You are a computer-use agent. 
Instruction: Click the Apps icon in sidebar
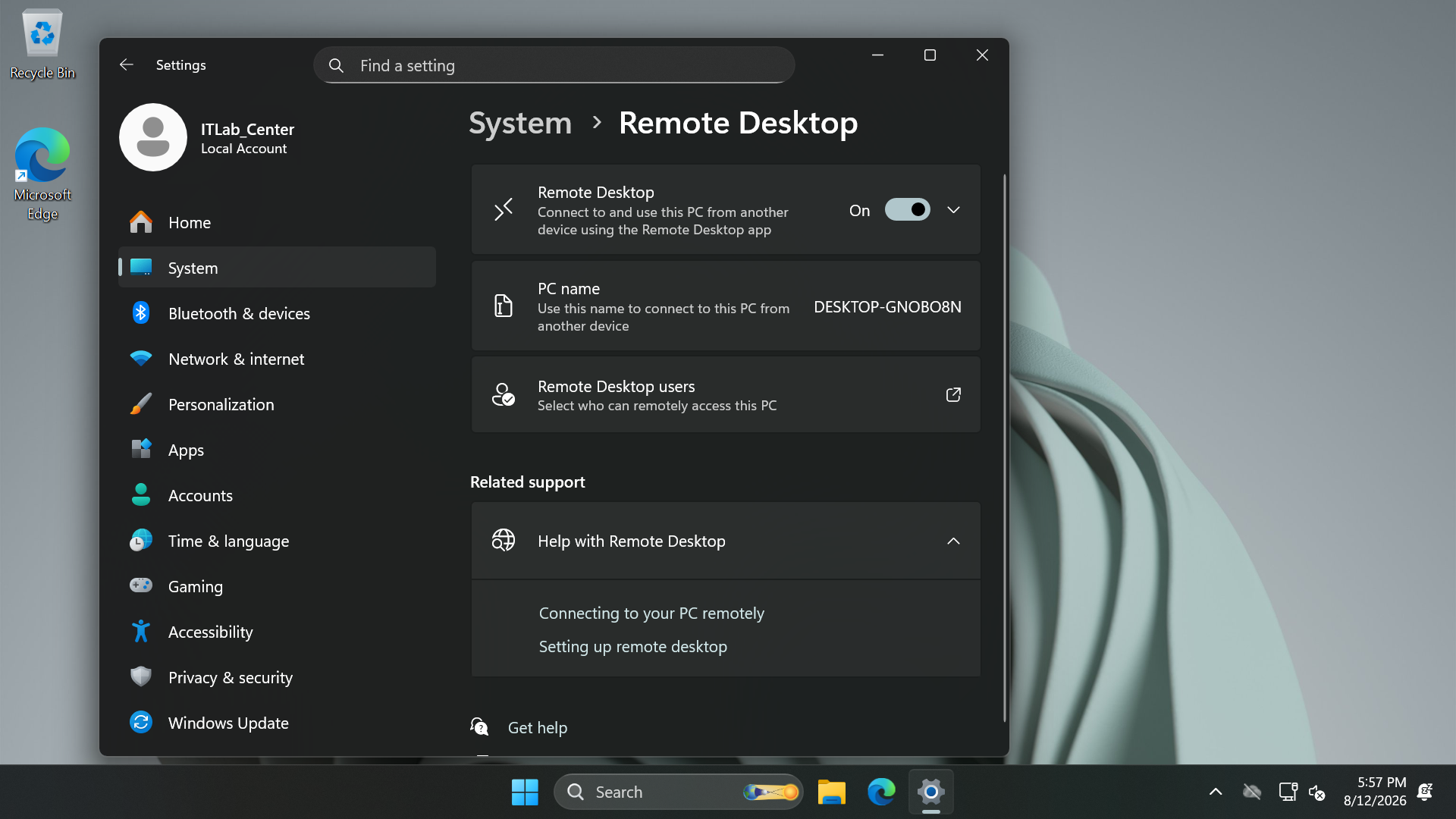[x=141, y=450]
